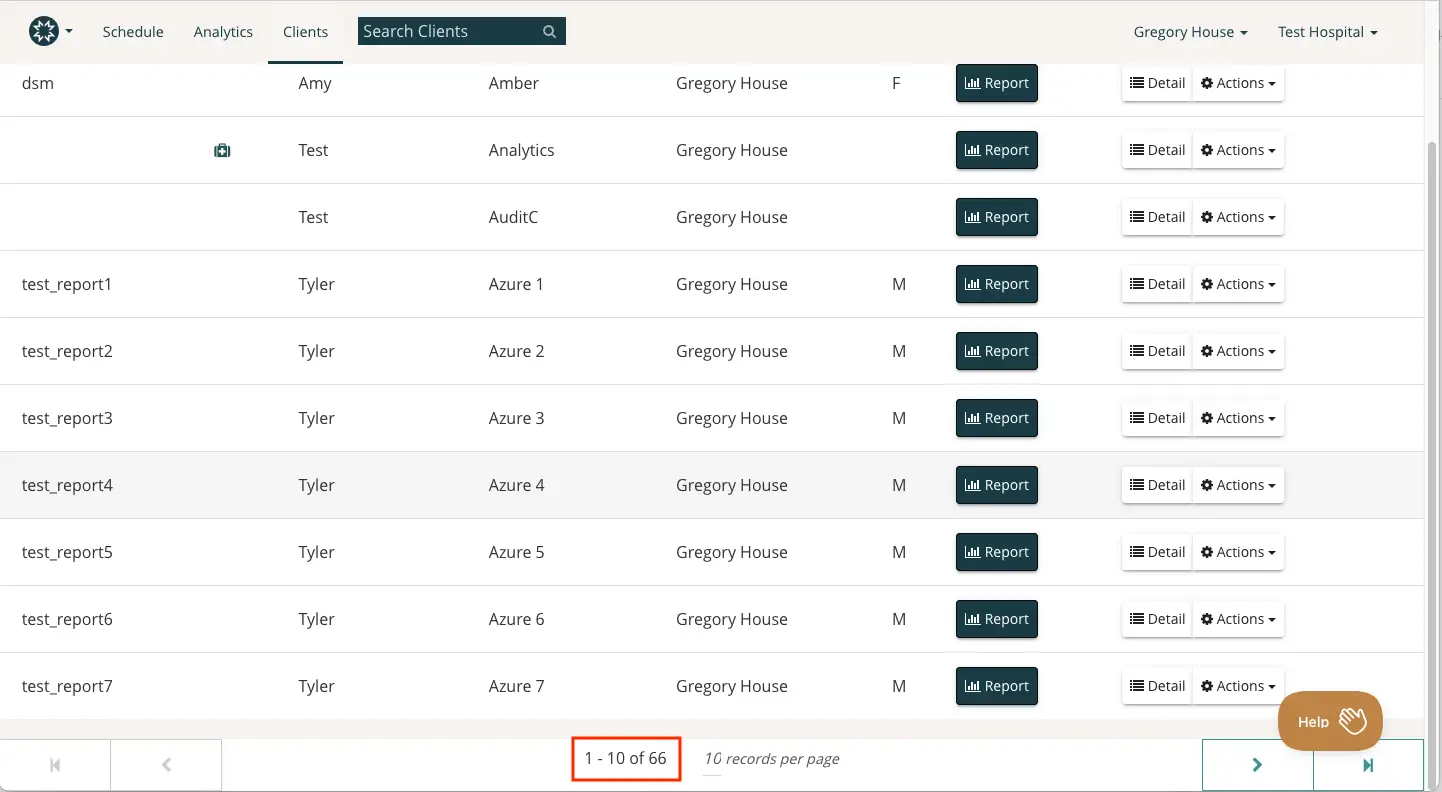Image resolution: width=1442 pixels, height=792 pixels.
Task: Expand the Test Hospital dropdown
Action: [1328, 31]
